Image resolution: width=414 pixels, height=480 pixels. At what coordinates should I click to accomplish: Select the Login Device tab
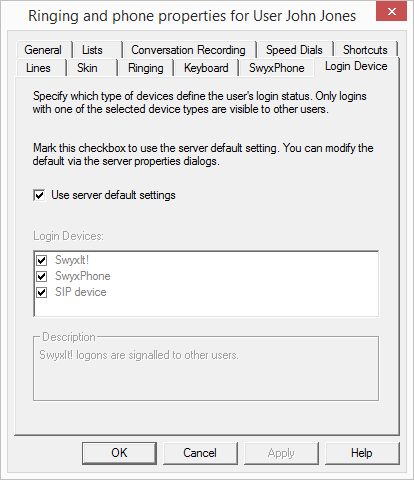click(356, 66)
